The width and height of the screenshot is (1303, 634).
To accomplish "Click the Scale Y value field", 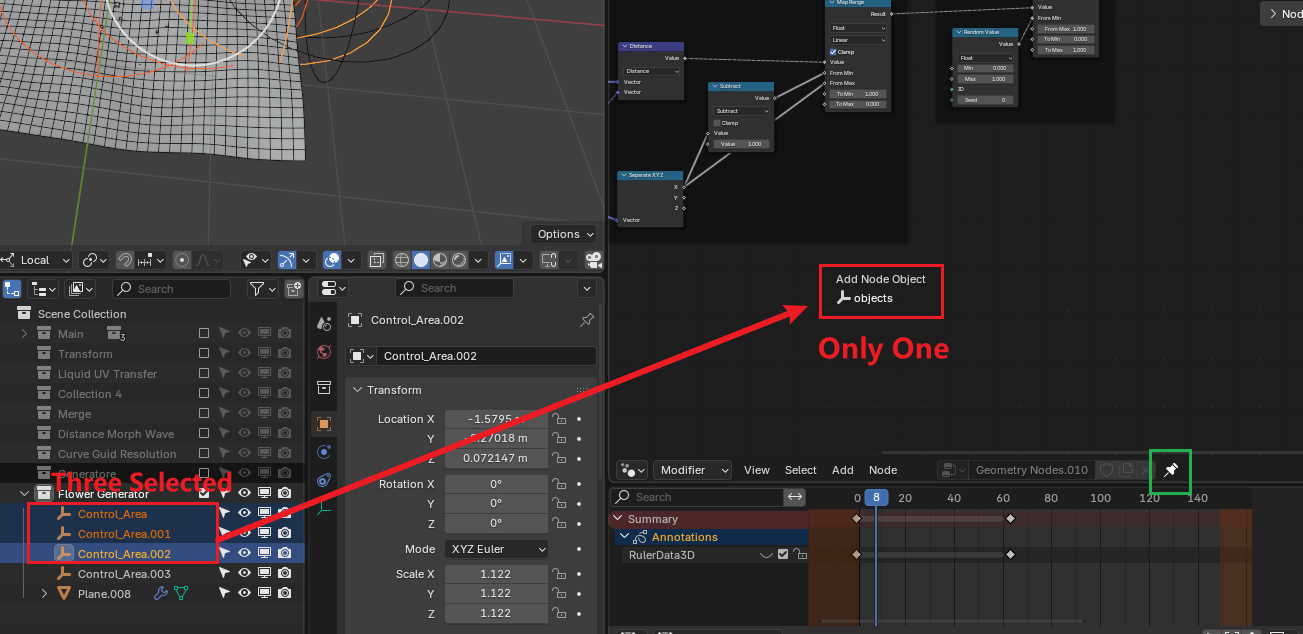I will tap(497, 593).
